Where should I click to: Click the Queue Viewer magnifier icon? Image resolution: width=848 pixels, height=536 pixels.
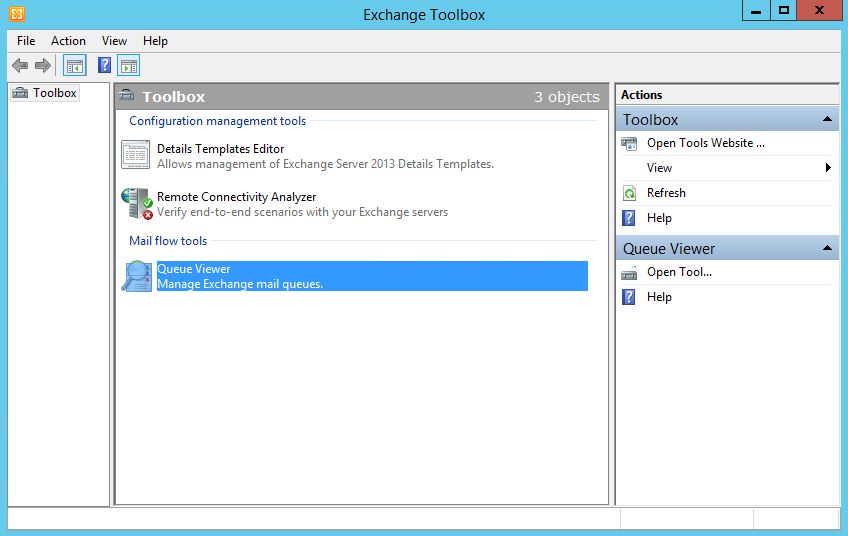coord(137,276)
